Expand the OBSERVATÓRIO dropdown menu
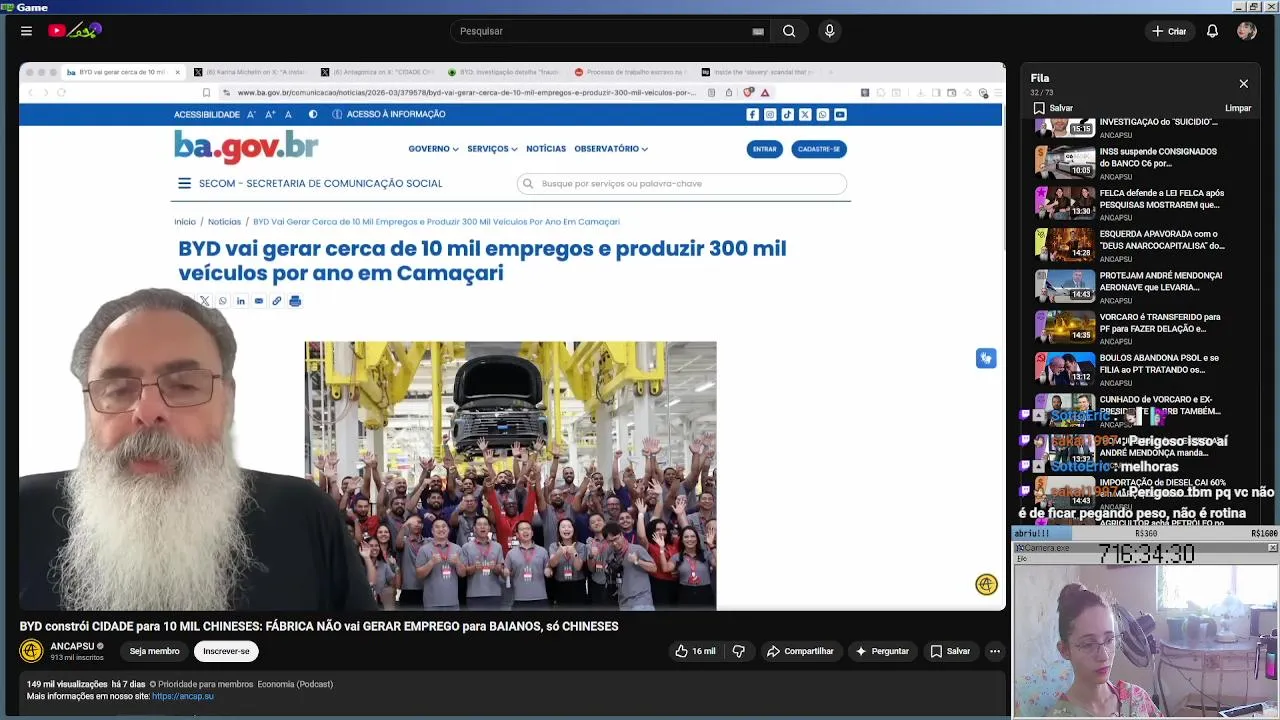 610,149
